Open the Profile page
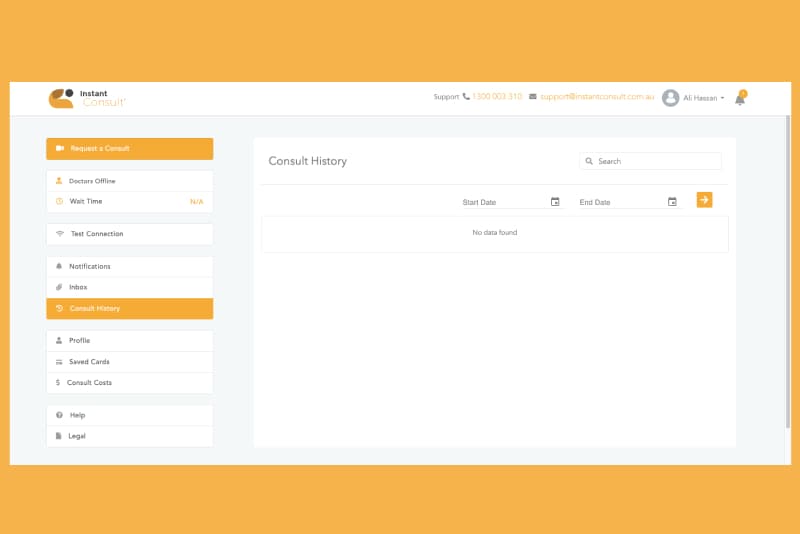800x534 pixels. point(130,341)
